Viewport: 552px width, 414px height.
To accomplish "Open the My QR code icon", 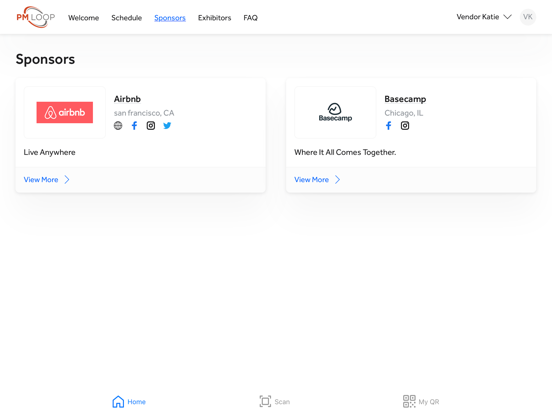I will (409, 401).
